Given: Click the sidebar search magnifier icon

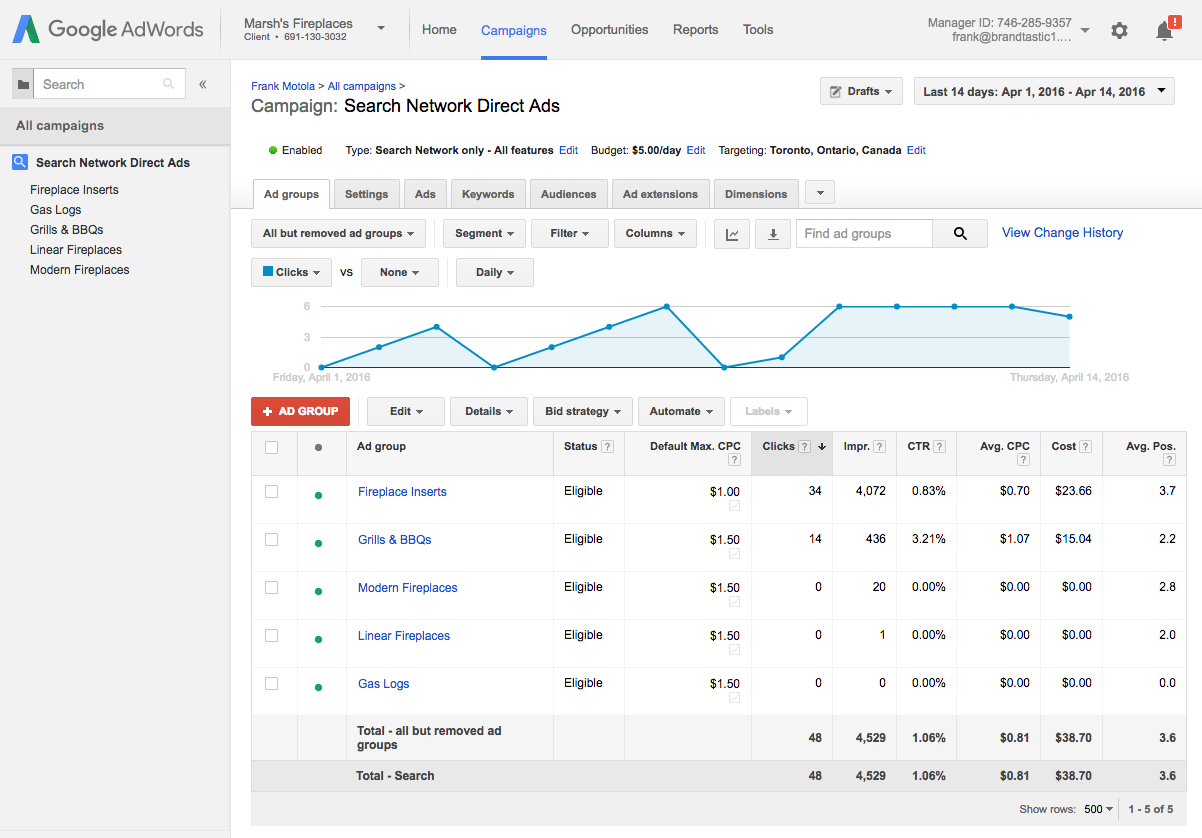Looking at the screenshot, I should [x=168, y=85].
